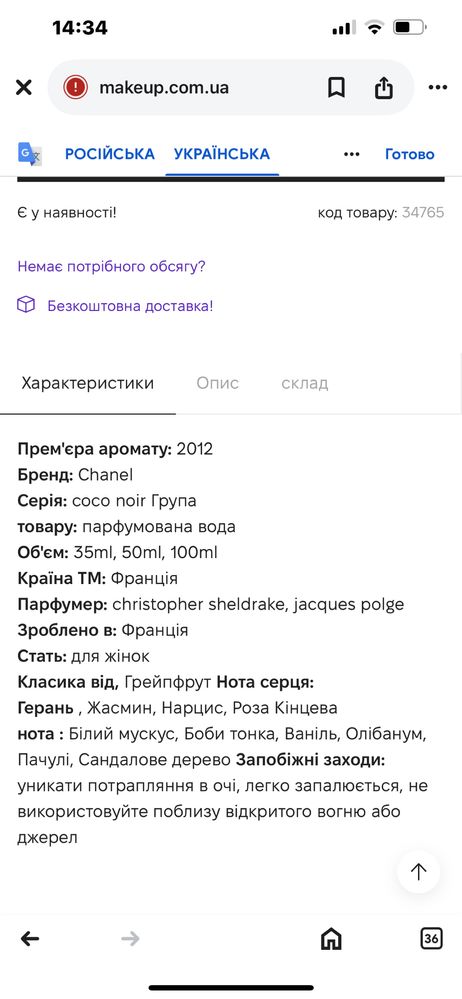Open the Опис tab
Screen dimensions: 462x999
[x=217, y=383]
